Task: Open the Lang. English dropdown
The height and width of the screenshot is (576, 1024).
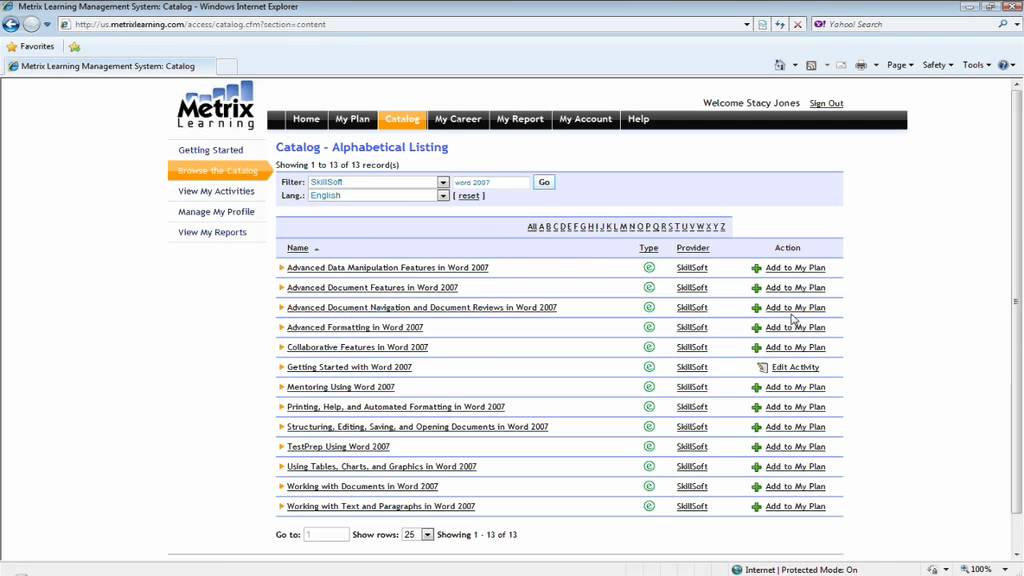Action: click(443, 195)
